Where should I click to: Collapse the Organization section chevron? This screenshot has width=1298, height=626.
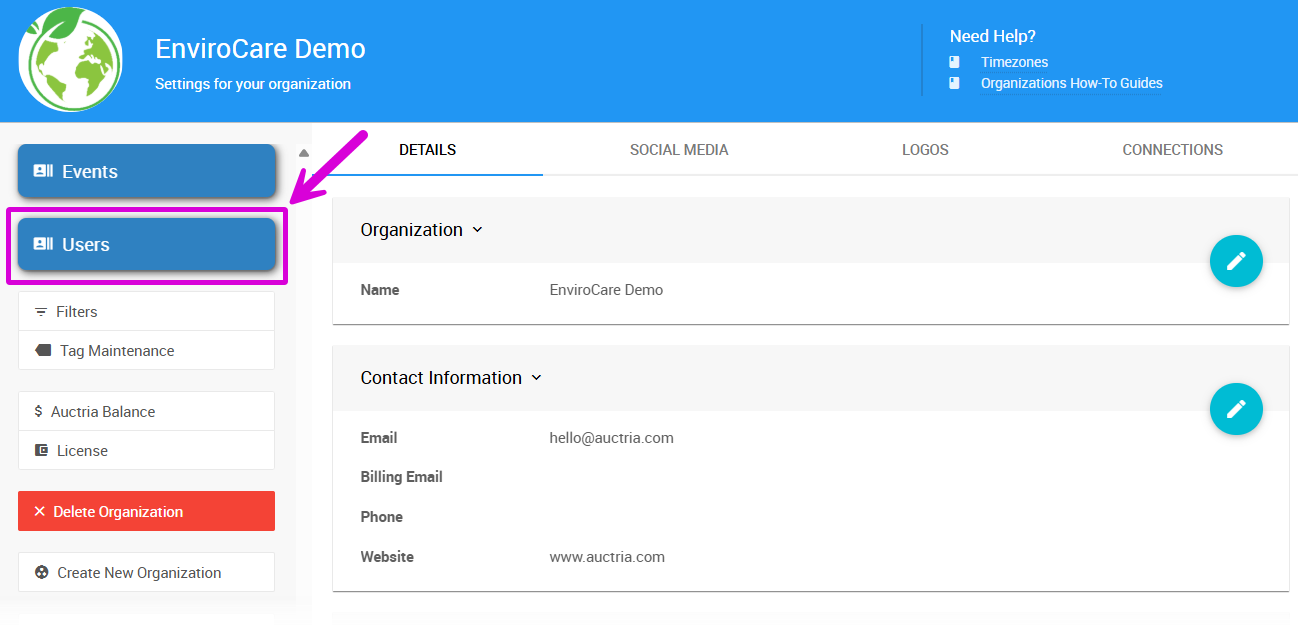[x=477, y=230]
